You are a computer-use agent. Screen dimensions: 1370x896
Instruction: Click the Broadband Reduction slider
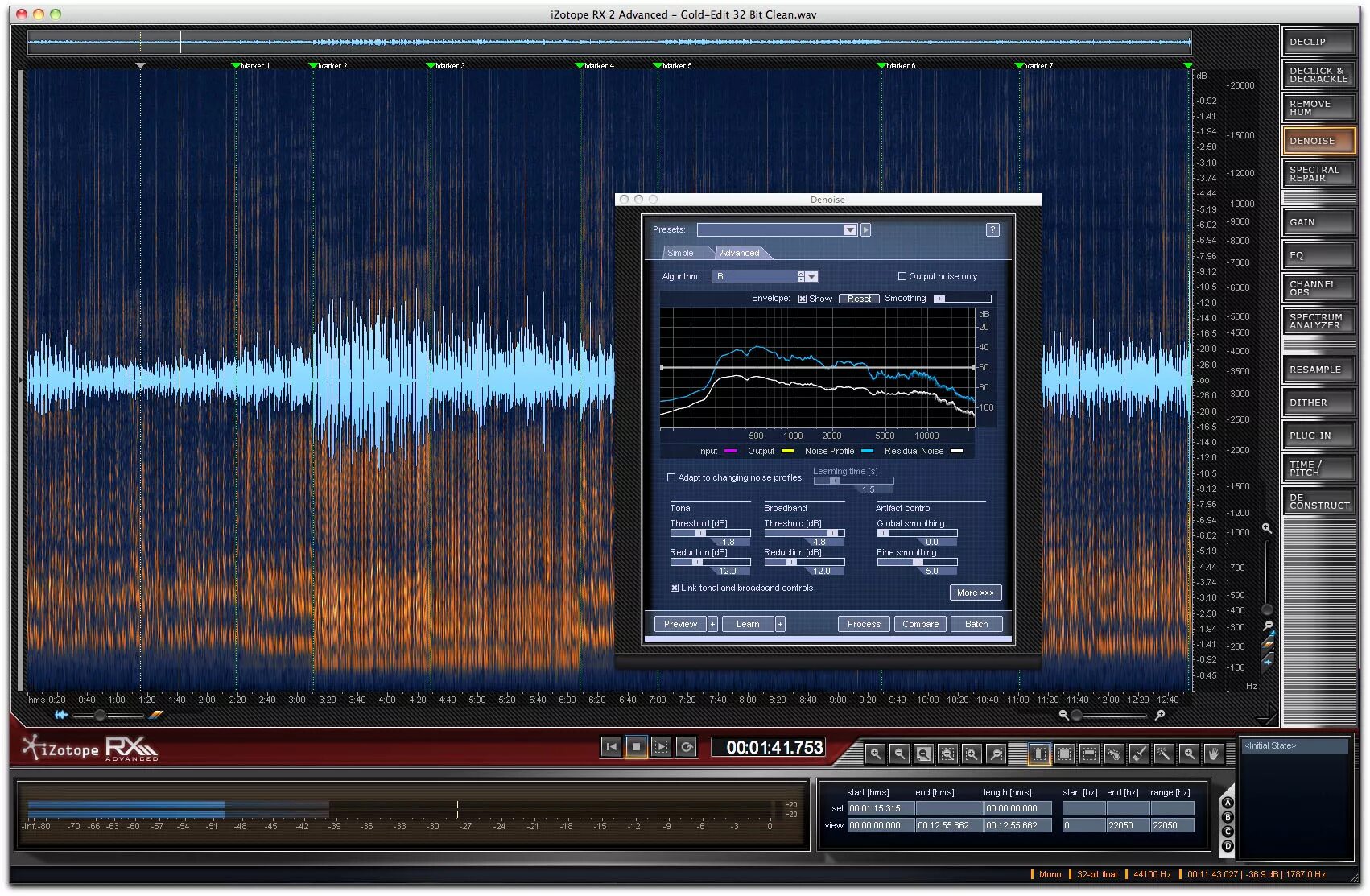804,562
